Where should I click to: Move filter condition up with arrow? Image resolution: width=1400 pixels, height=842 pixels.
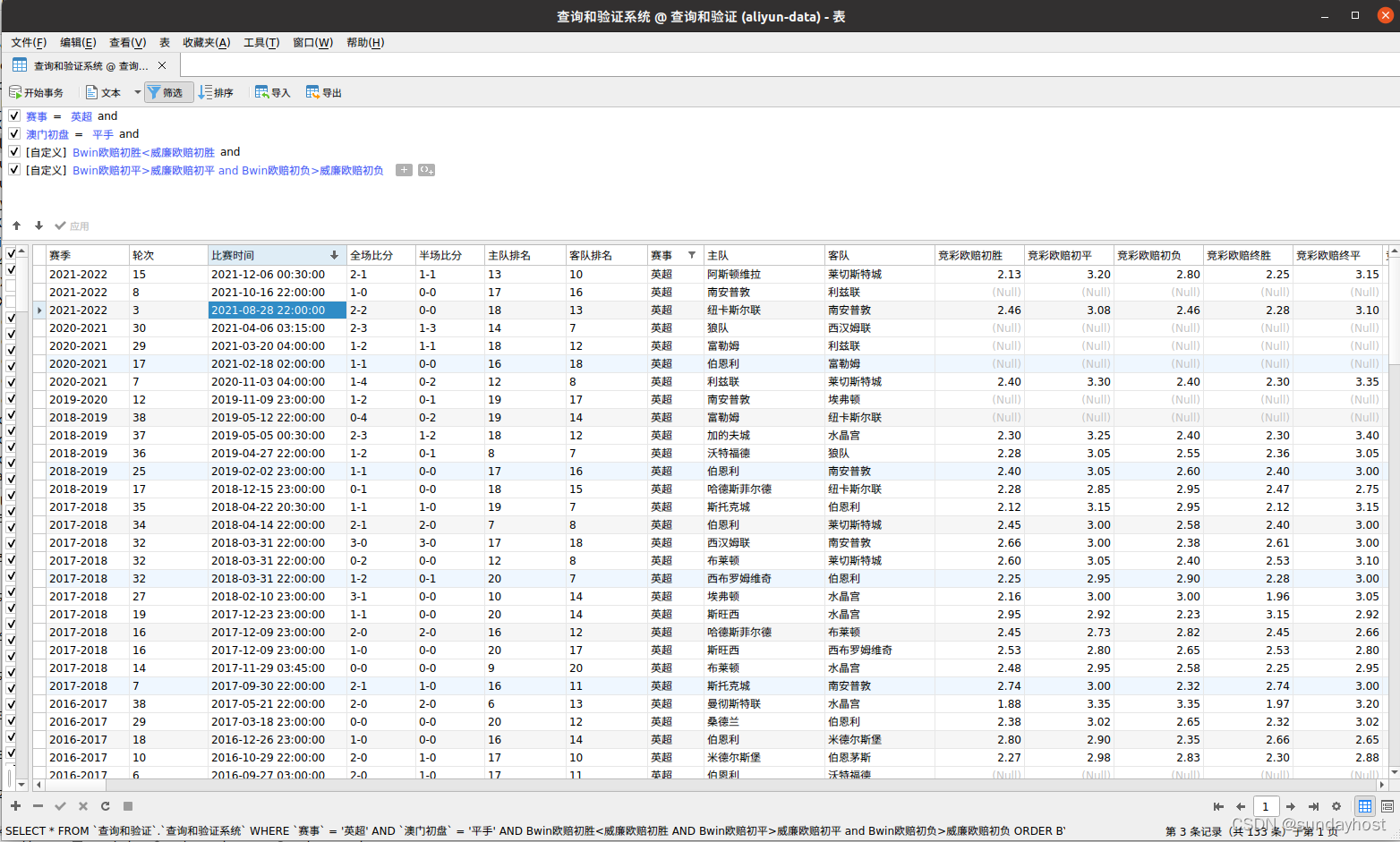17,225
